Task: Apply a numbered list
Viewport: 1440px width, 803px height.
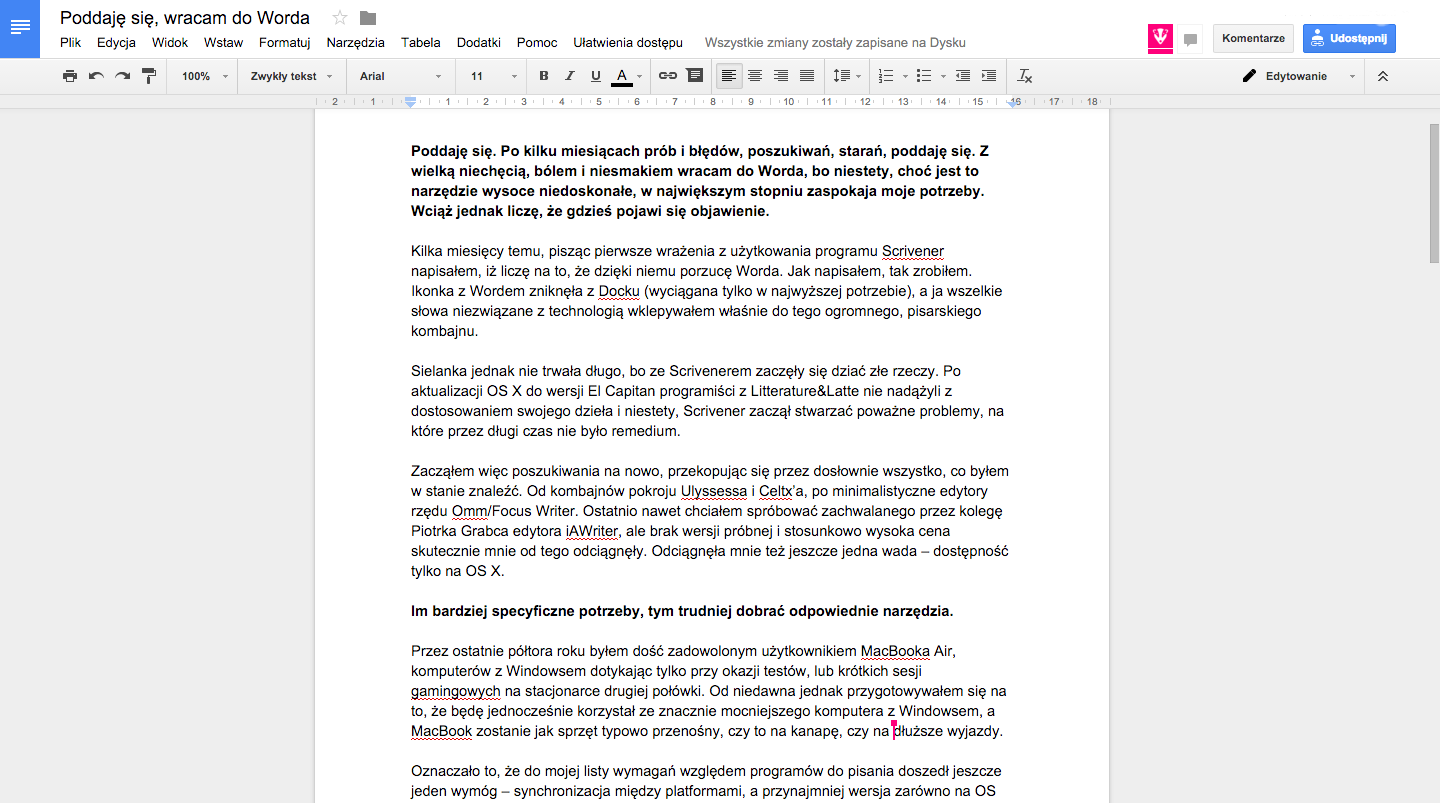Action: (x=886, y=76)
